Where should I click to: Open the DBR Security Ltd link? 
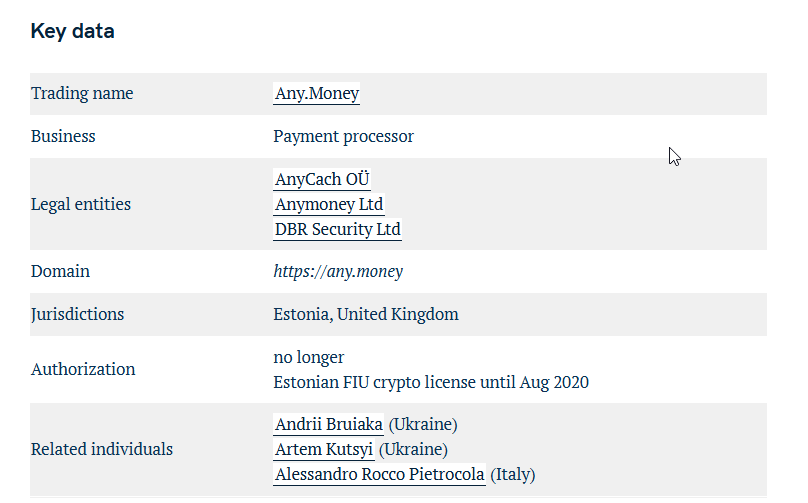point(338,229)
